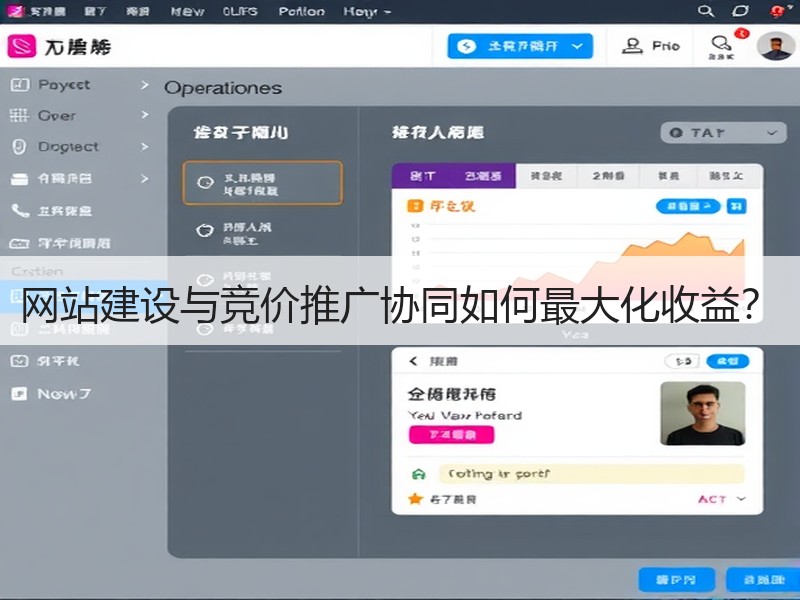Open the Now7 sidebar item
The width and height of the screenshot is (800, 600).
51,394
